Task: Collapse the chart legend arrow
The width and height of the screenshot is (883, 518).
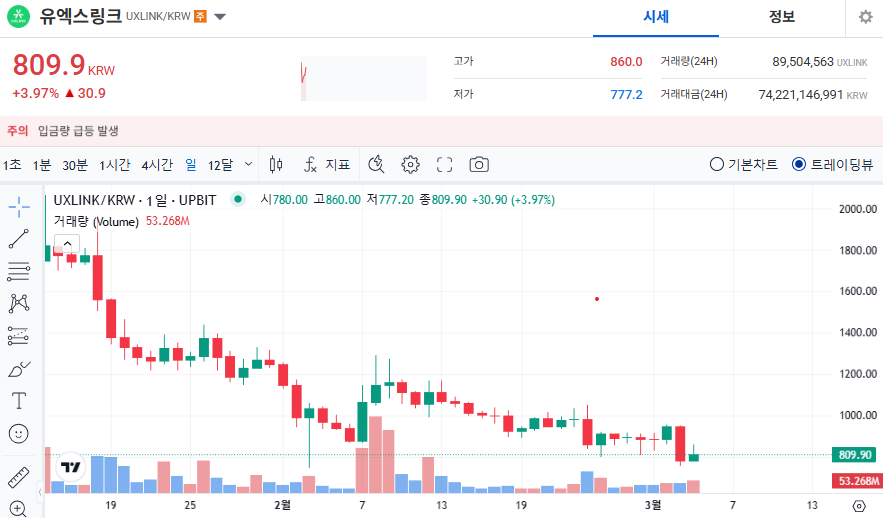Action: click(x=68, y=244)
